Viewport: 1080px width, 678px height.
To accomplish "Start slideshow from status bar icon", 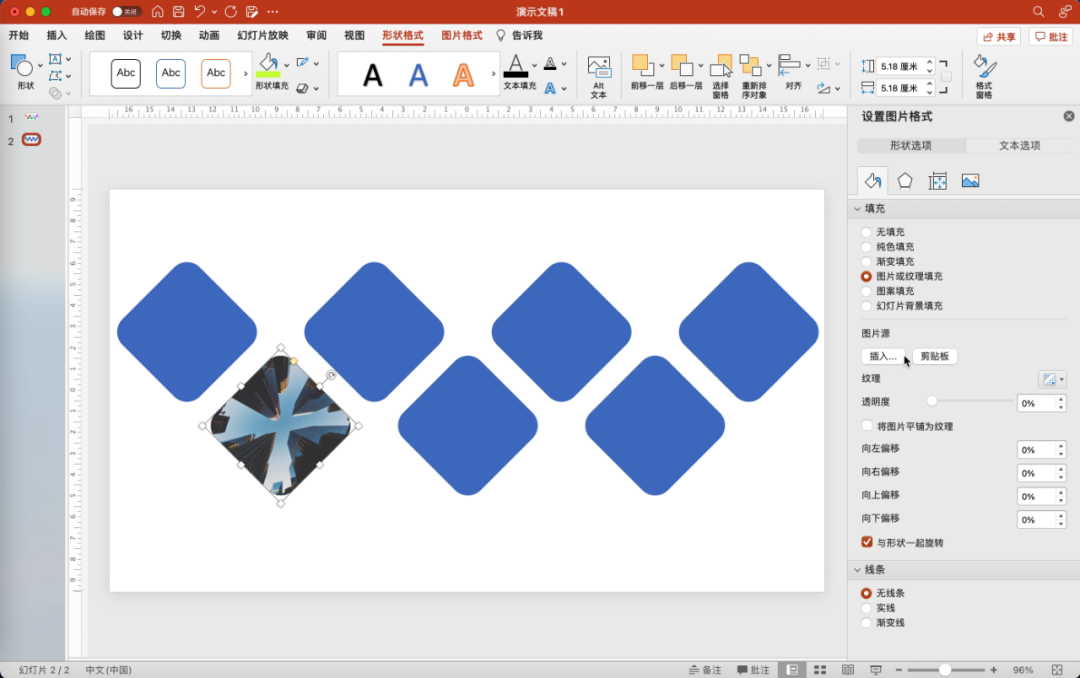I will tap(875, 670).
